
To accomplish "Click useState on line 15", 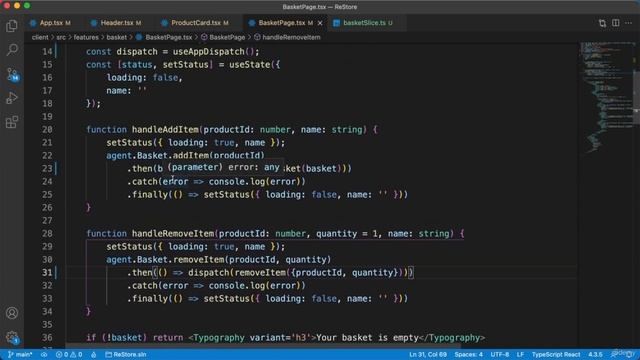I will 249,64.
